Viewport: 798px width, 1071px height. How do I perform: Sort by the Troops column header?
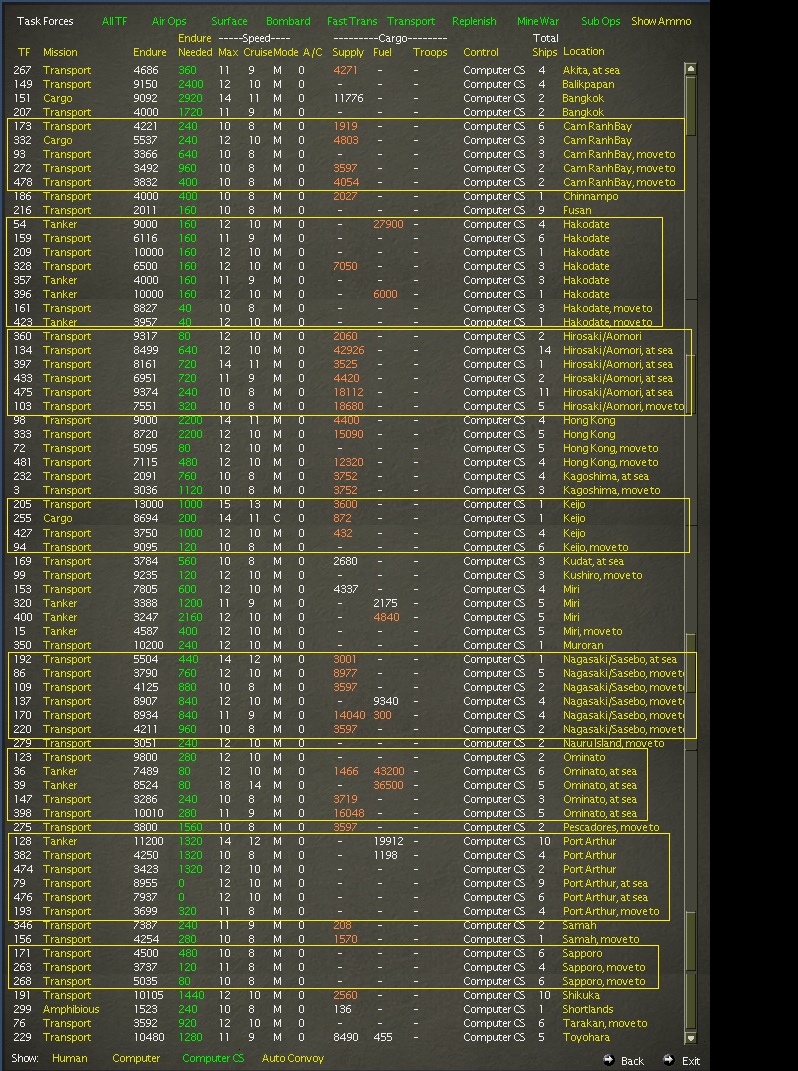(430, 52)
